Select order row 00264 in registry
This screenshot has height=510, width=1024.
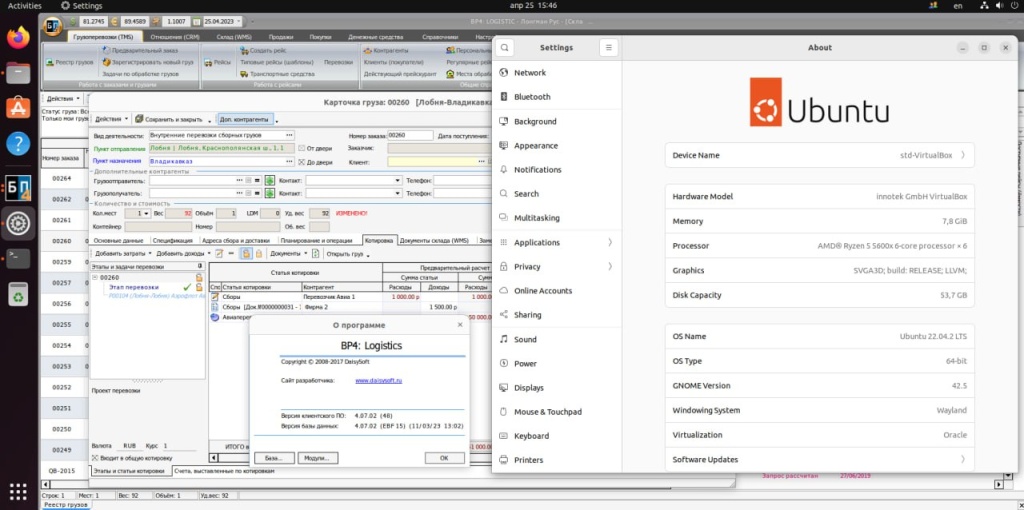click(x=61, y=178)
